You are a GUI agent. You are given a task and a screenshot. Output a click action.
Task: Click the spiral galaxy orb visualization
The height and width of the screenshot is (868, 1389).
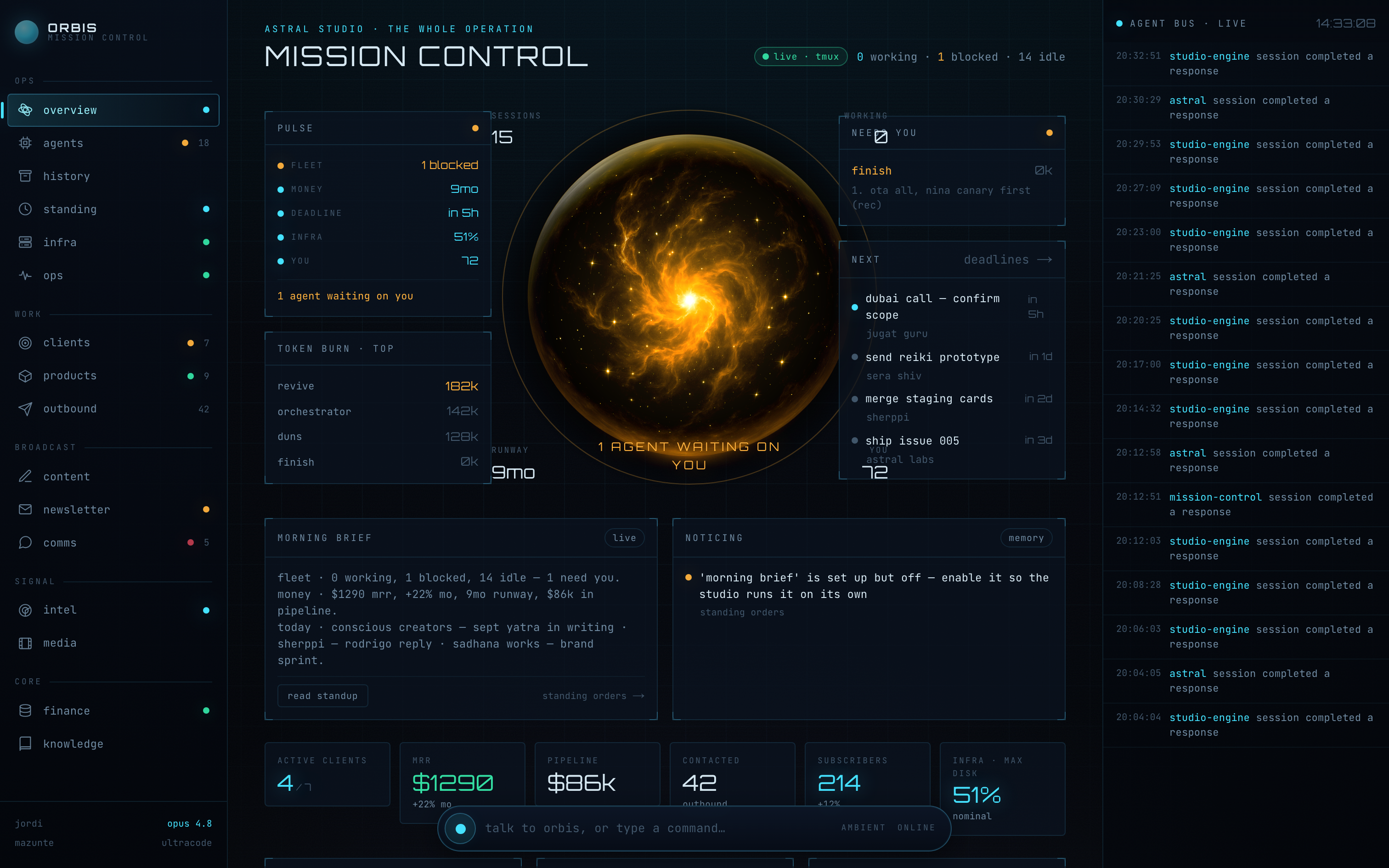click(x=689, y=299)
